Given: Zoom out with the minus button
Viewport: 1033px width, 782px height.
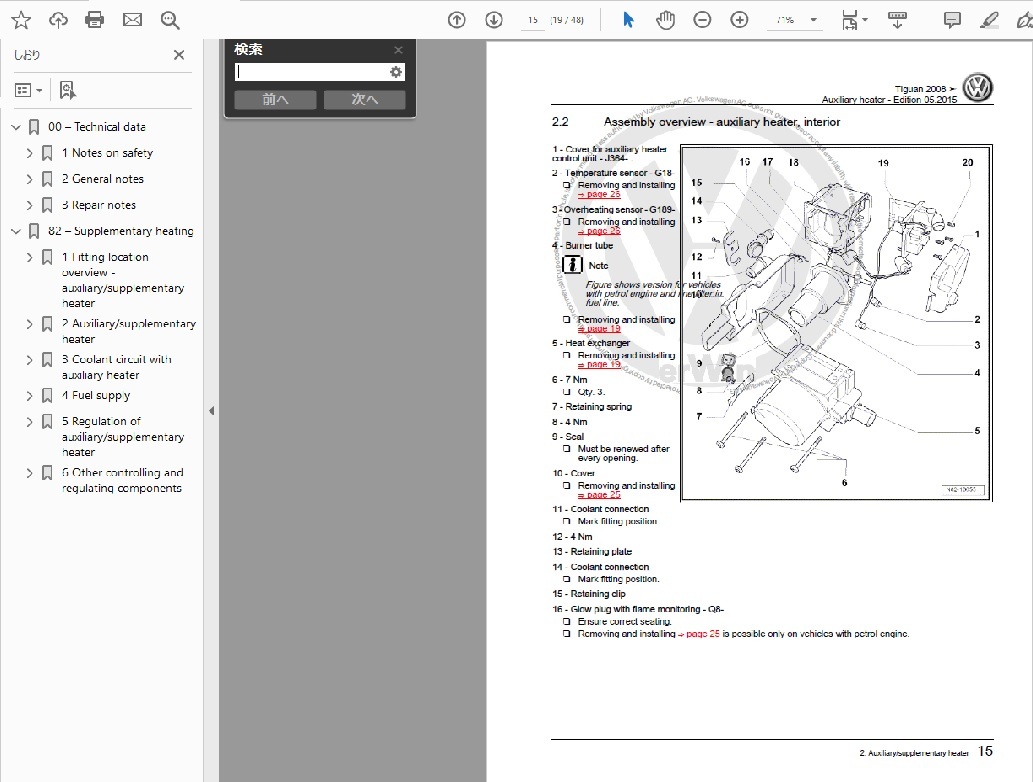Looking at the screenshot, I should coord(702,20).
